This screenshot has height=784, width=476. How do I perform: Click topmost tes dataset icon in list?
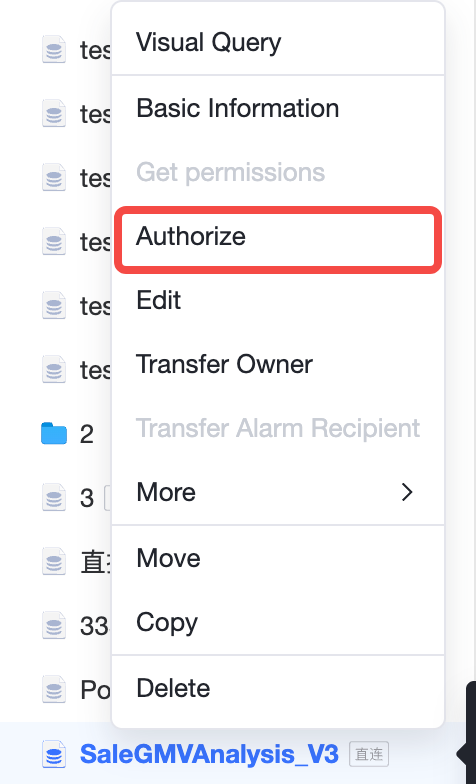coord(54,50)
